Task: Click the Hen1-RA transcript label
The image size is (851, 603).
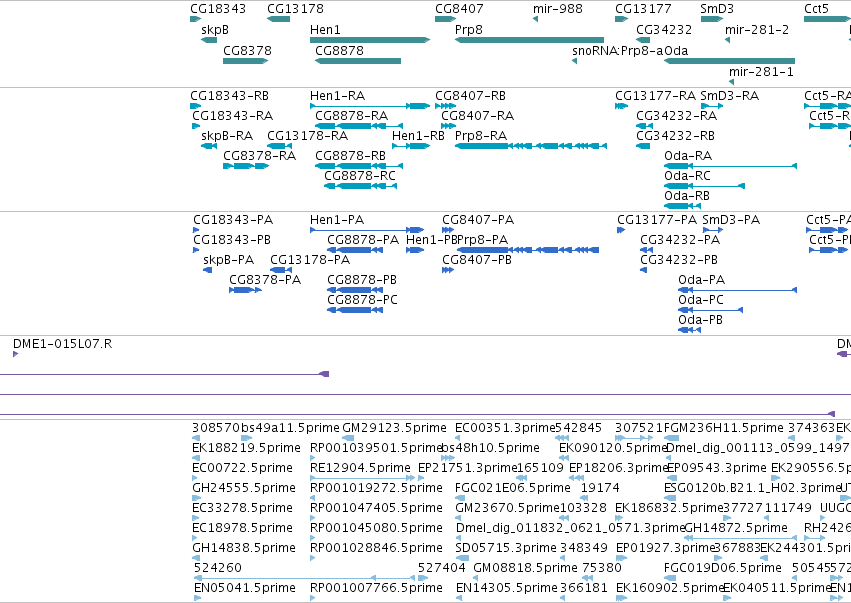Action: pyautogui.click(x=338, y=96)
